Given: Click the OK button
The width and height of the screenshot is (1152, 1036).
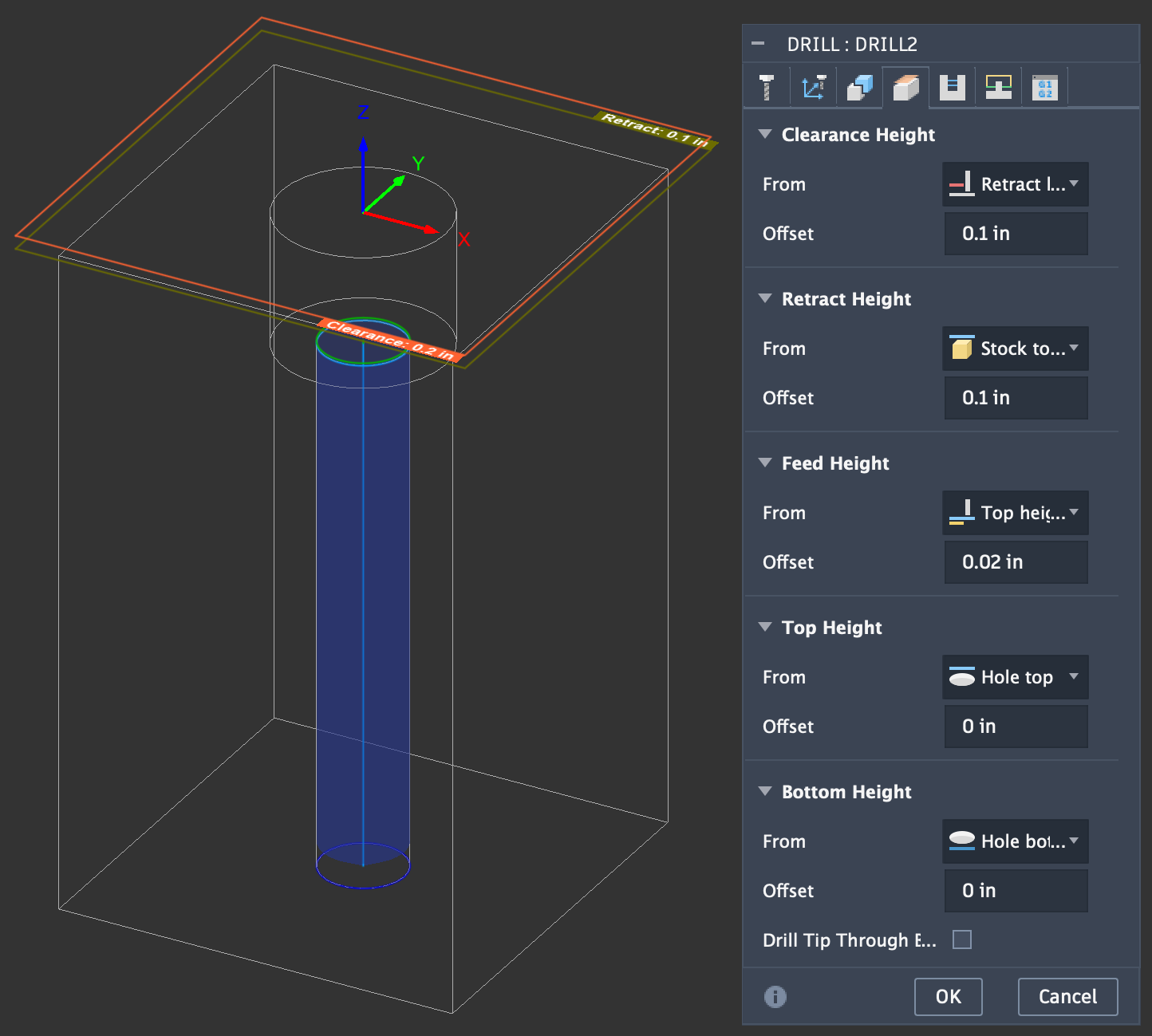Looking at the screenshot, I should (949, 997).
